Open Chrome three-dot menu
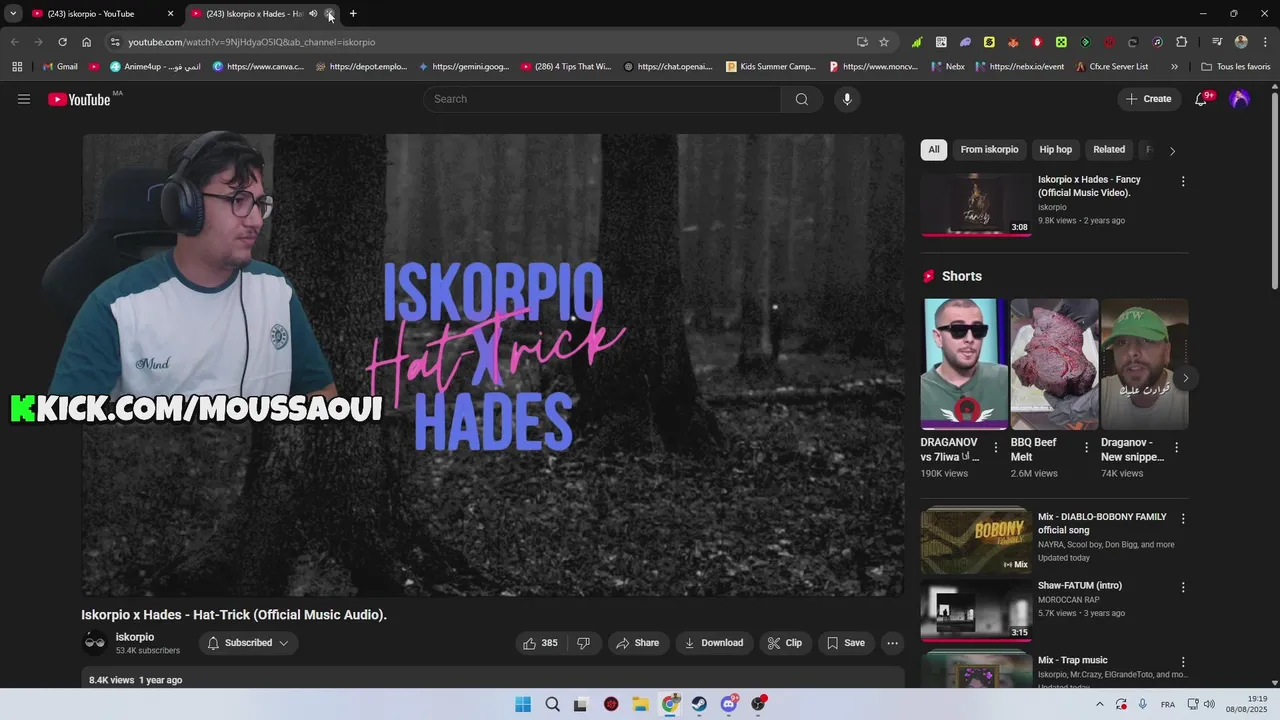This screenshot has width=1280, height=720. coord(1264,42)
